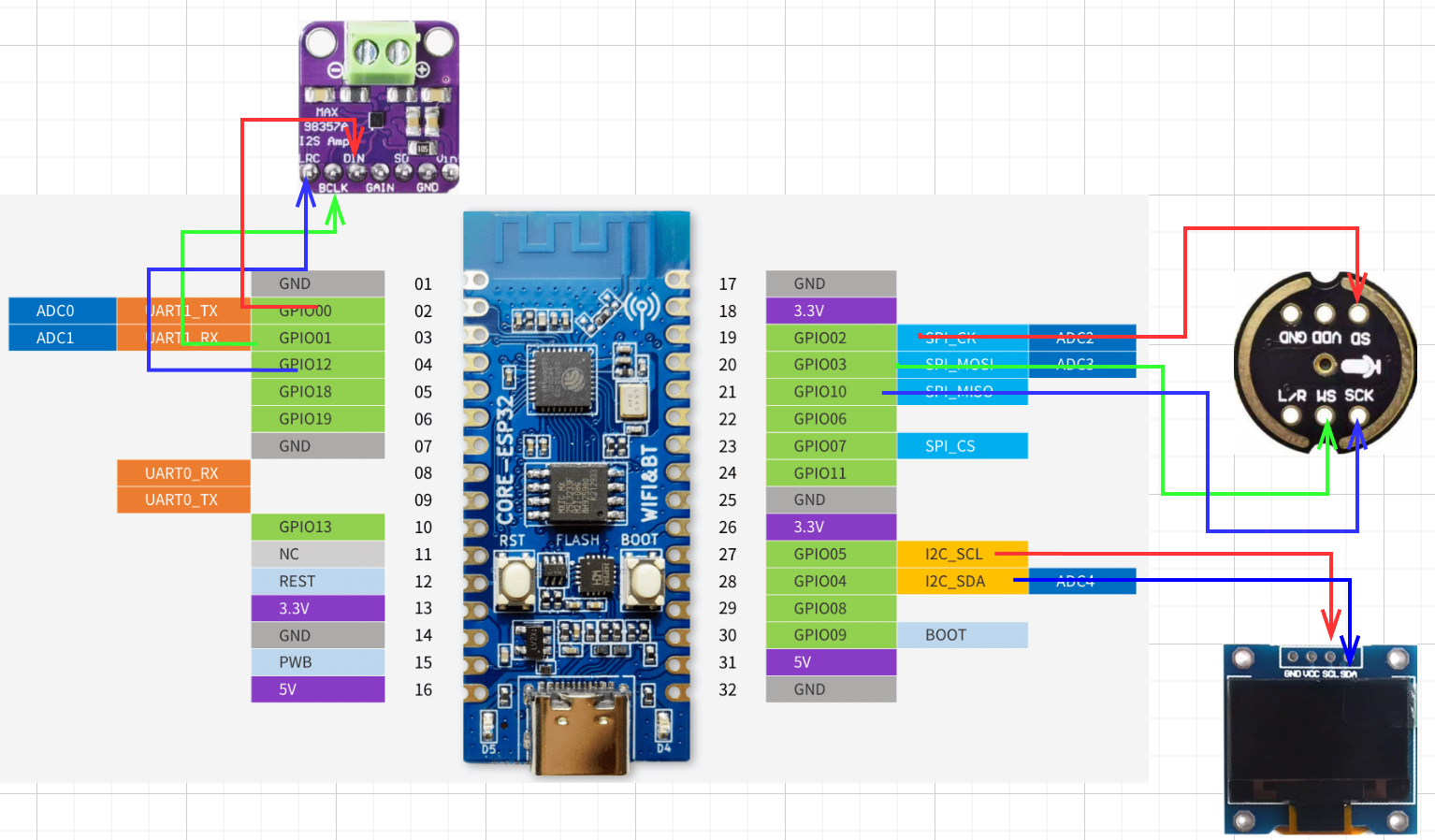
Task: Select the GPIO13 pin label
Action: pyautogui.click(x=318, y=527)
